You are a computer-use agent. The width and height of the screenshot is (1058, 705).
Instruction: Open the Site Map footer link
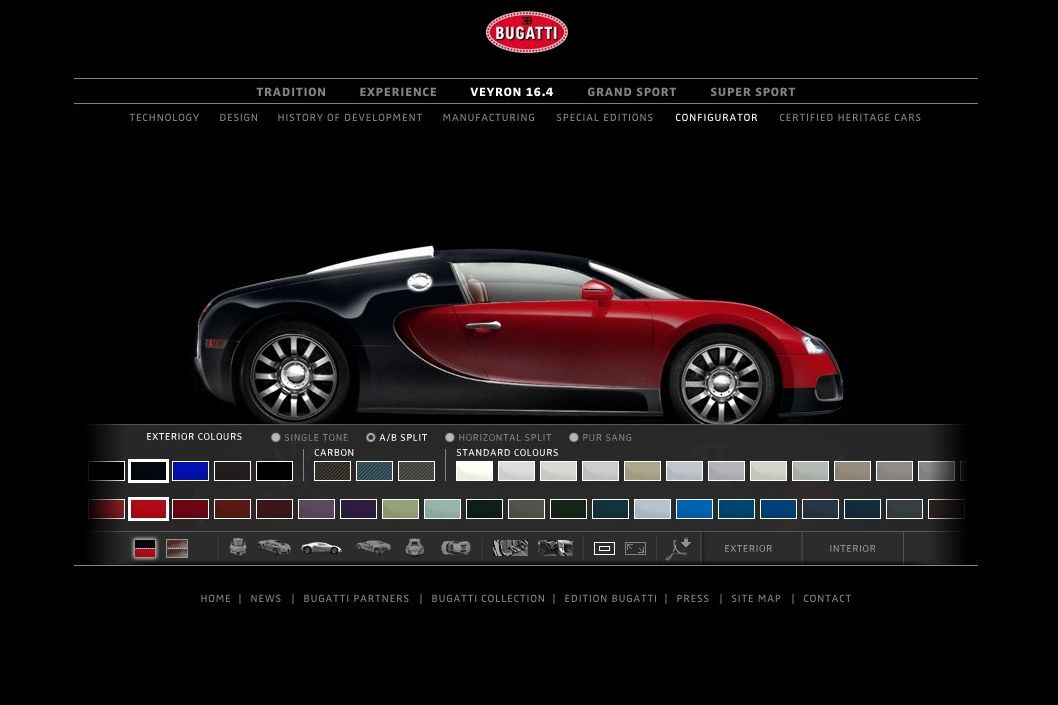pyautogui.click(x=755, y=599)
